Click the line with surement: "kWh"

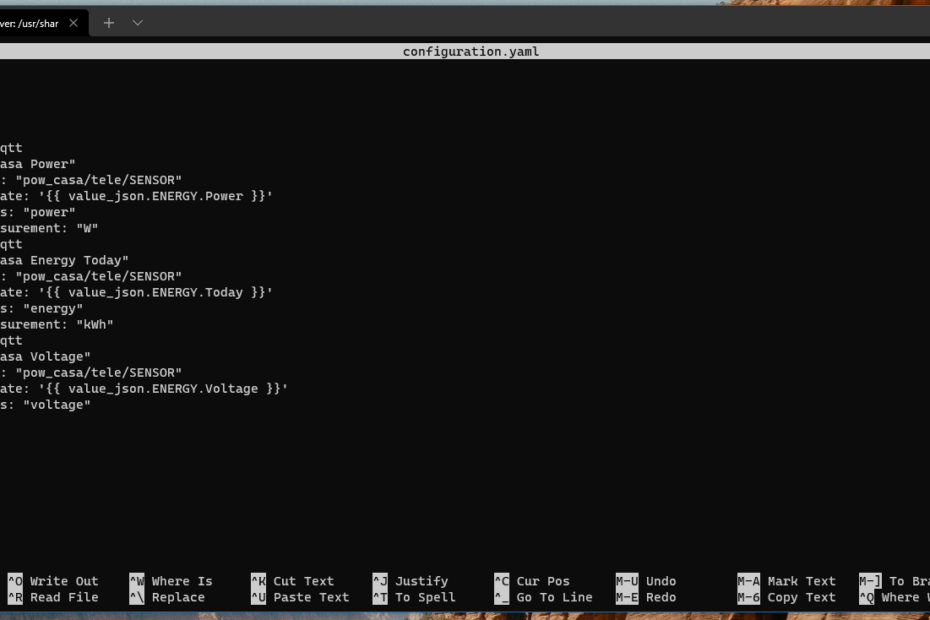click(56, 324)
